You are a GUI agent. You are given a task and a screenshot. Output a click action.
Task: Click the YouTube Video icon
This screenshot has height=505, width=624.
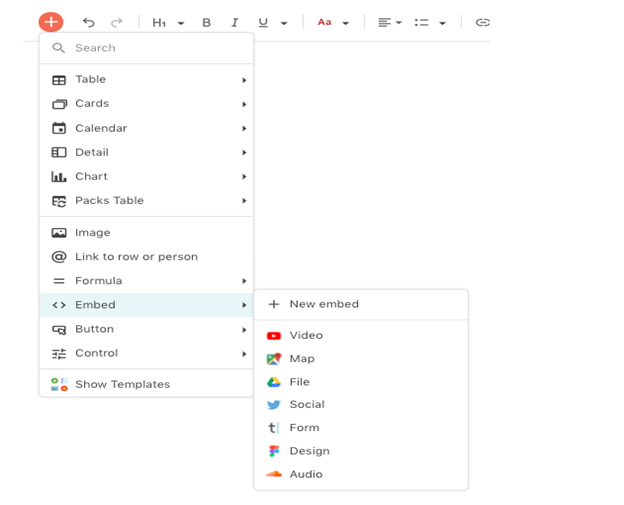coord(274,336)
